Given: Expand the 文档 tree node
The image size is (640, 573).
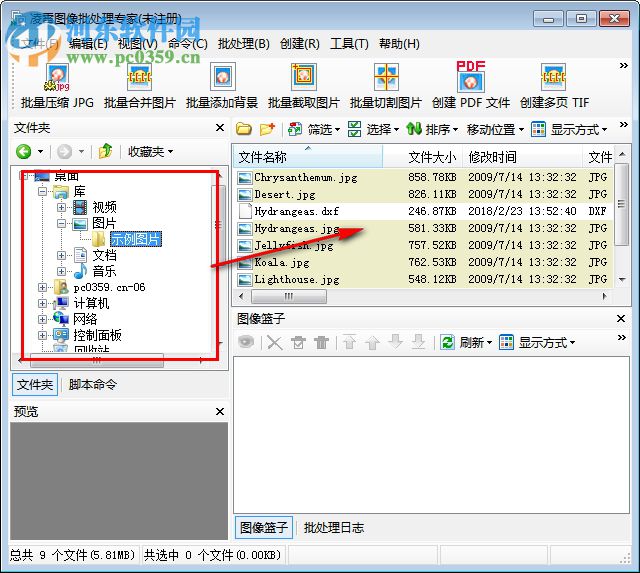Looking at the screenshot, I should pos(61,255).
